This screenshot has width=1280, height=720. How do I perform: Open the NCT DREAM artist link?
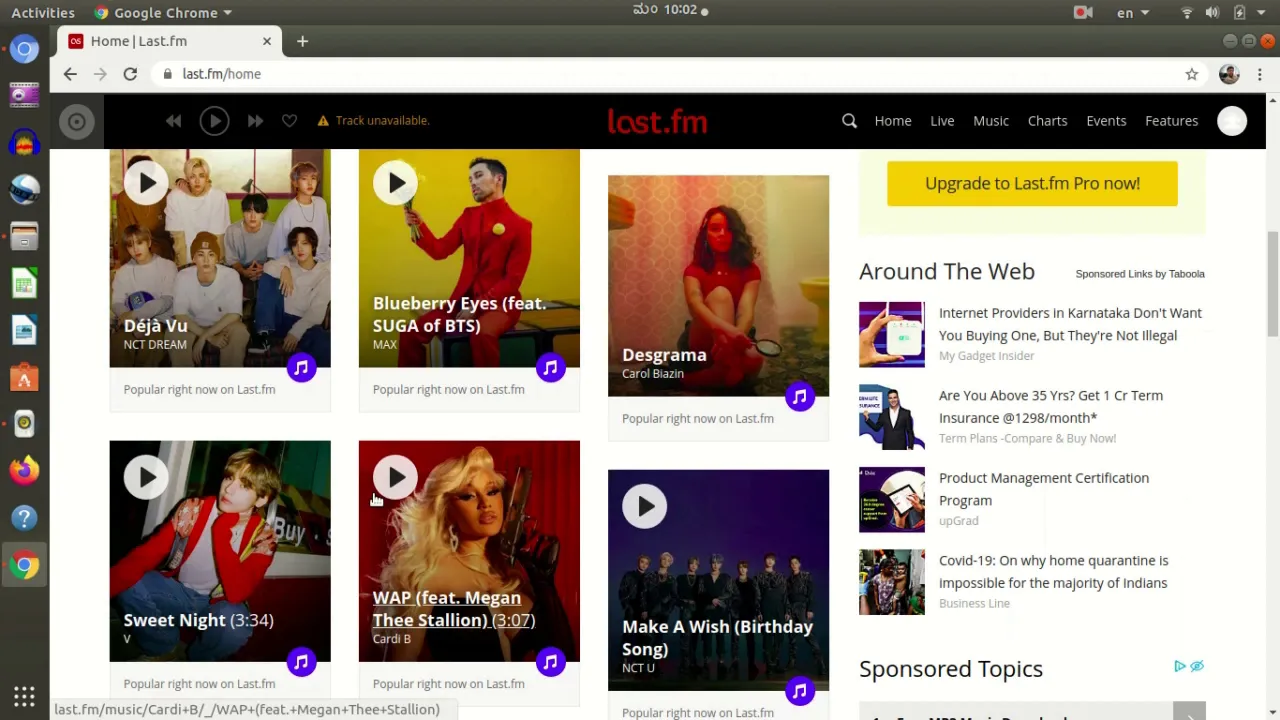[x=155, y=345]
